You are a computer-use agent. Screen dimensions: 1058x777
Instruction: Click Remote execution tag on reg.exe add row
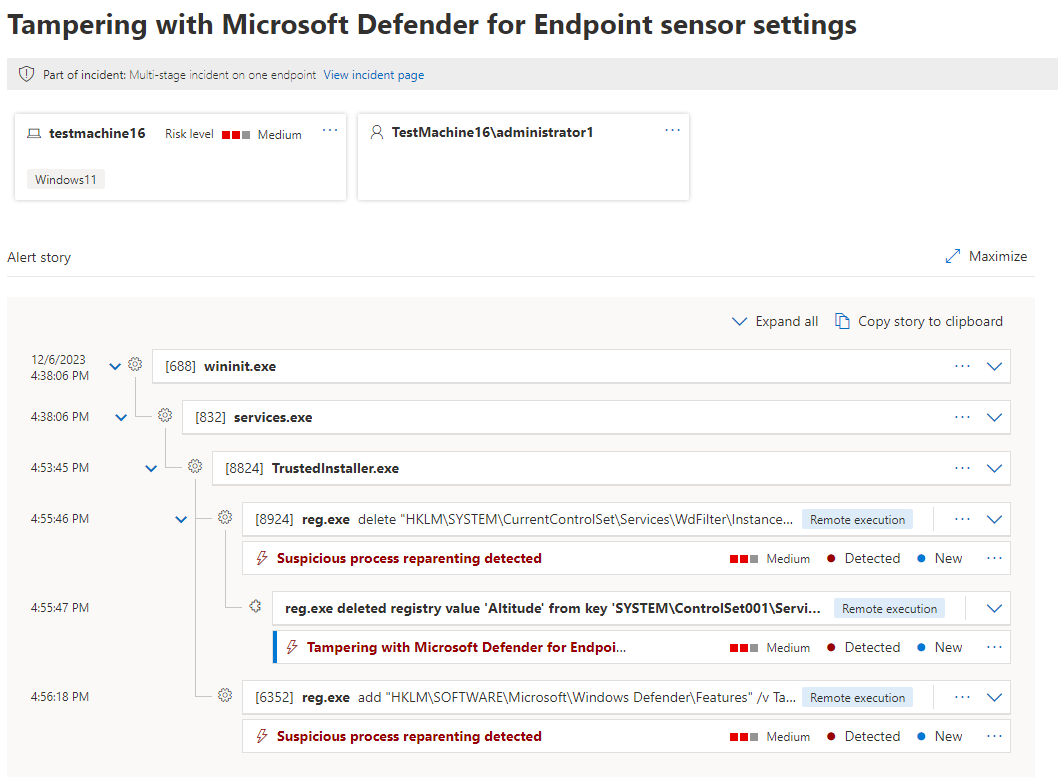pos(857,697)
